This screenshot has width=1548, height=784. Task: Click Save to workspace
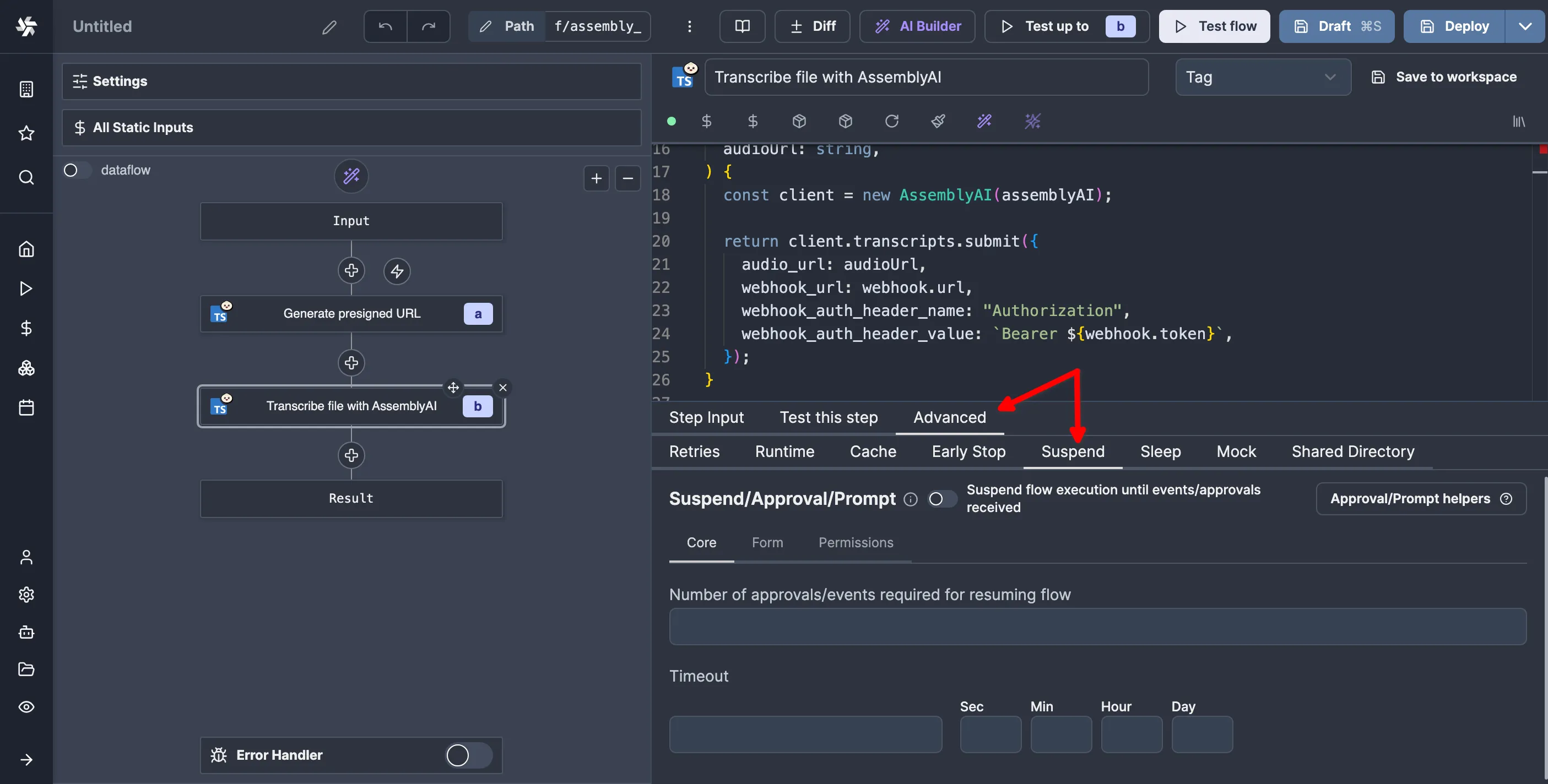pos(1444,77)
